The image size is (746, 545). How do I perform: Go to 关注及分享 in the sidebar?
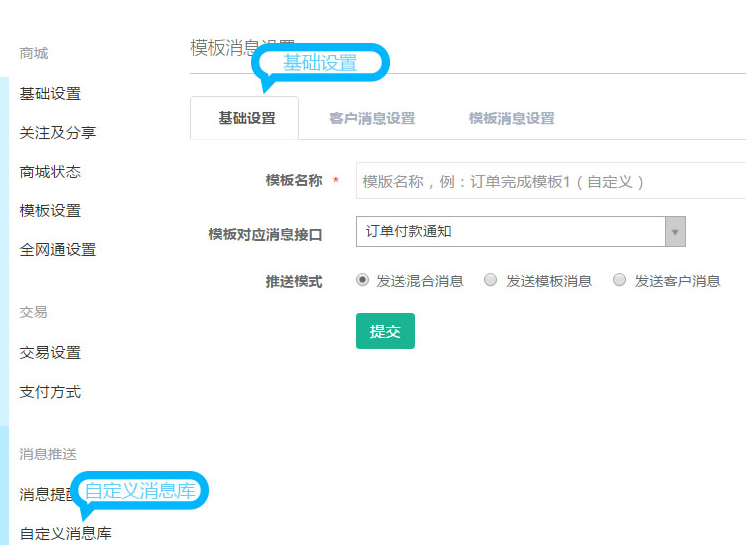click(57, 133)
